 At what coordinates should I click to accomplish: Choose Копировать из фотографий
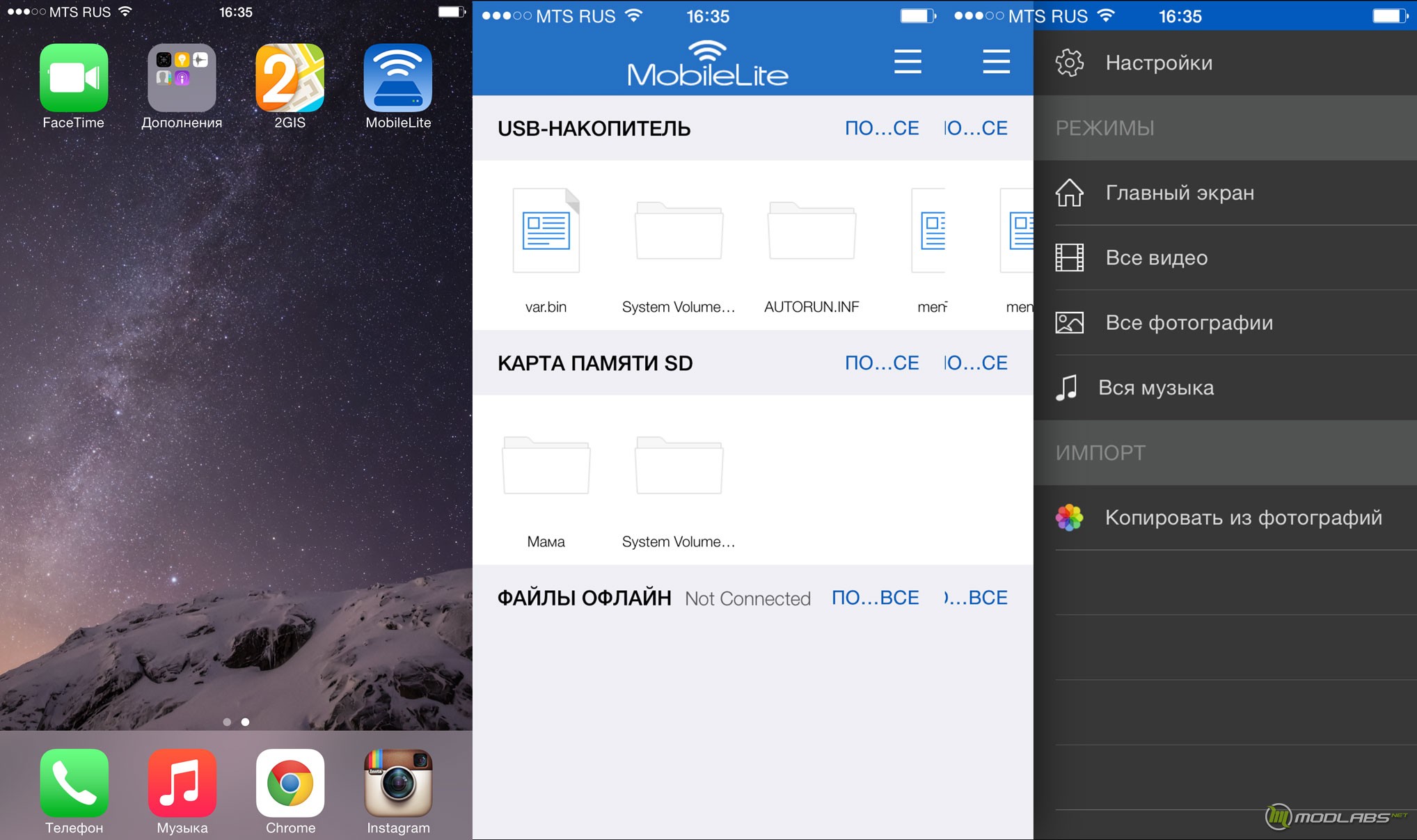1225,518
